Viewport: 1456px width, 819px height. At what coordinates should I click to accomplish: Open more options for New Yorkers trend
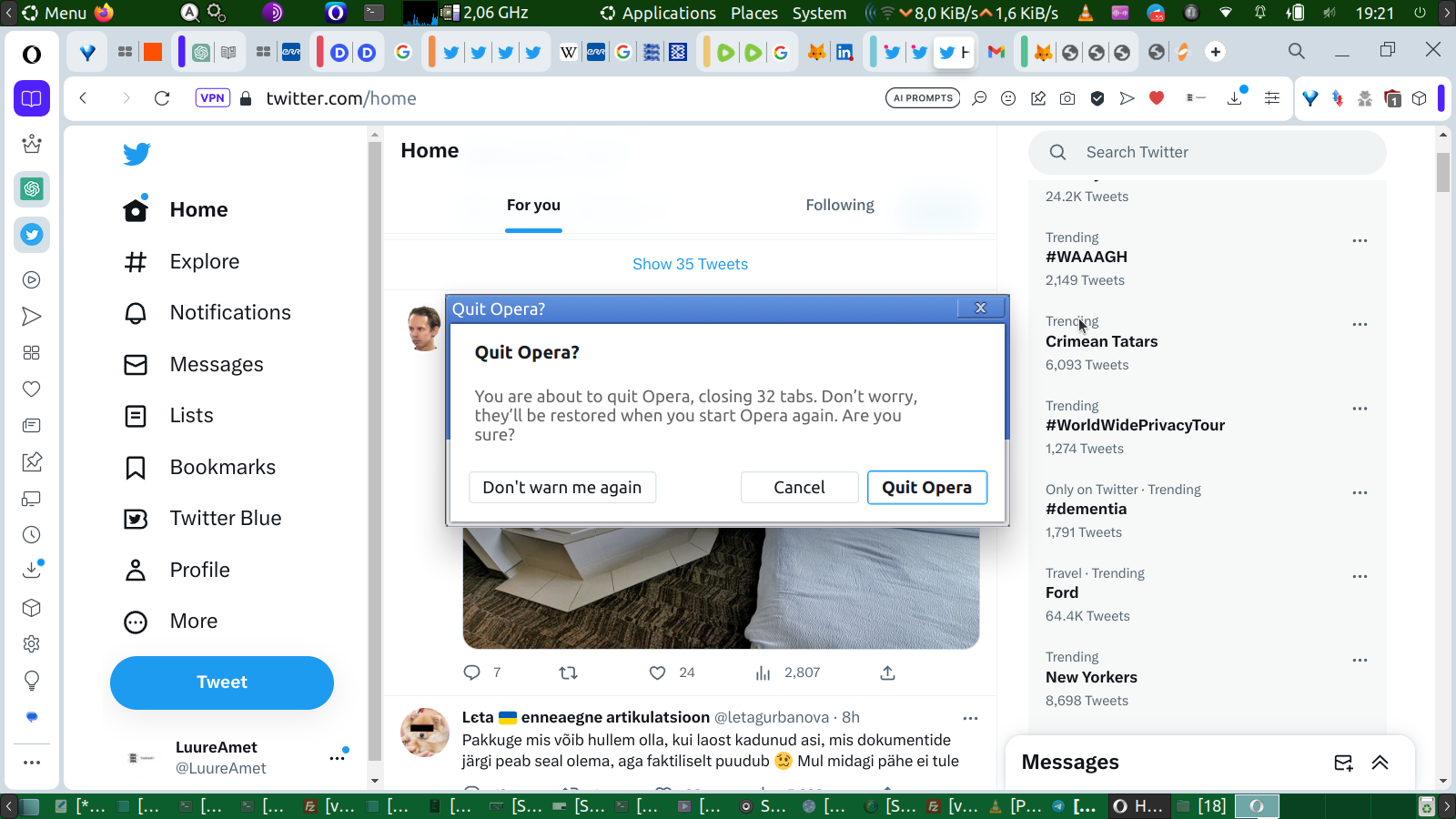pyautogui.click(x=1360, y=660)
